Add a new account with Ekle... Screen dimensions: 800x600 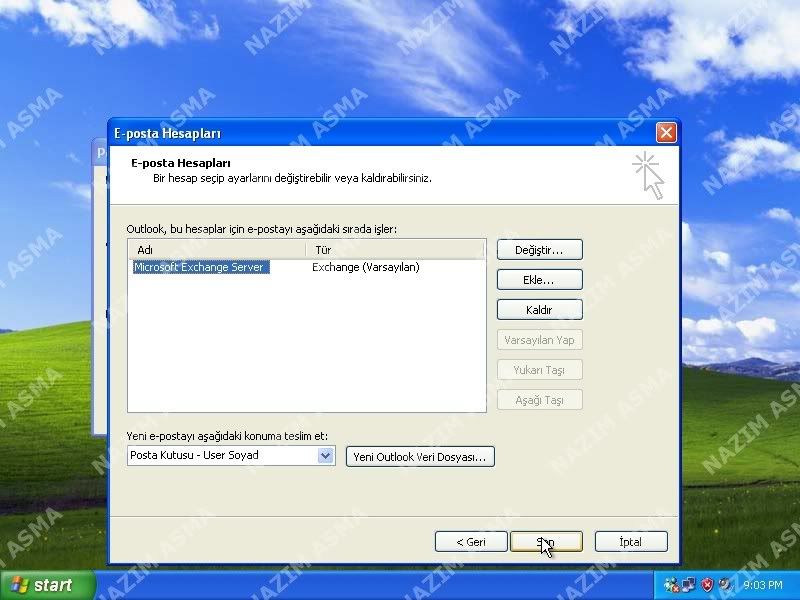tap(539, 280)
